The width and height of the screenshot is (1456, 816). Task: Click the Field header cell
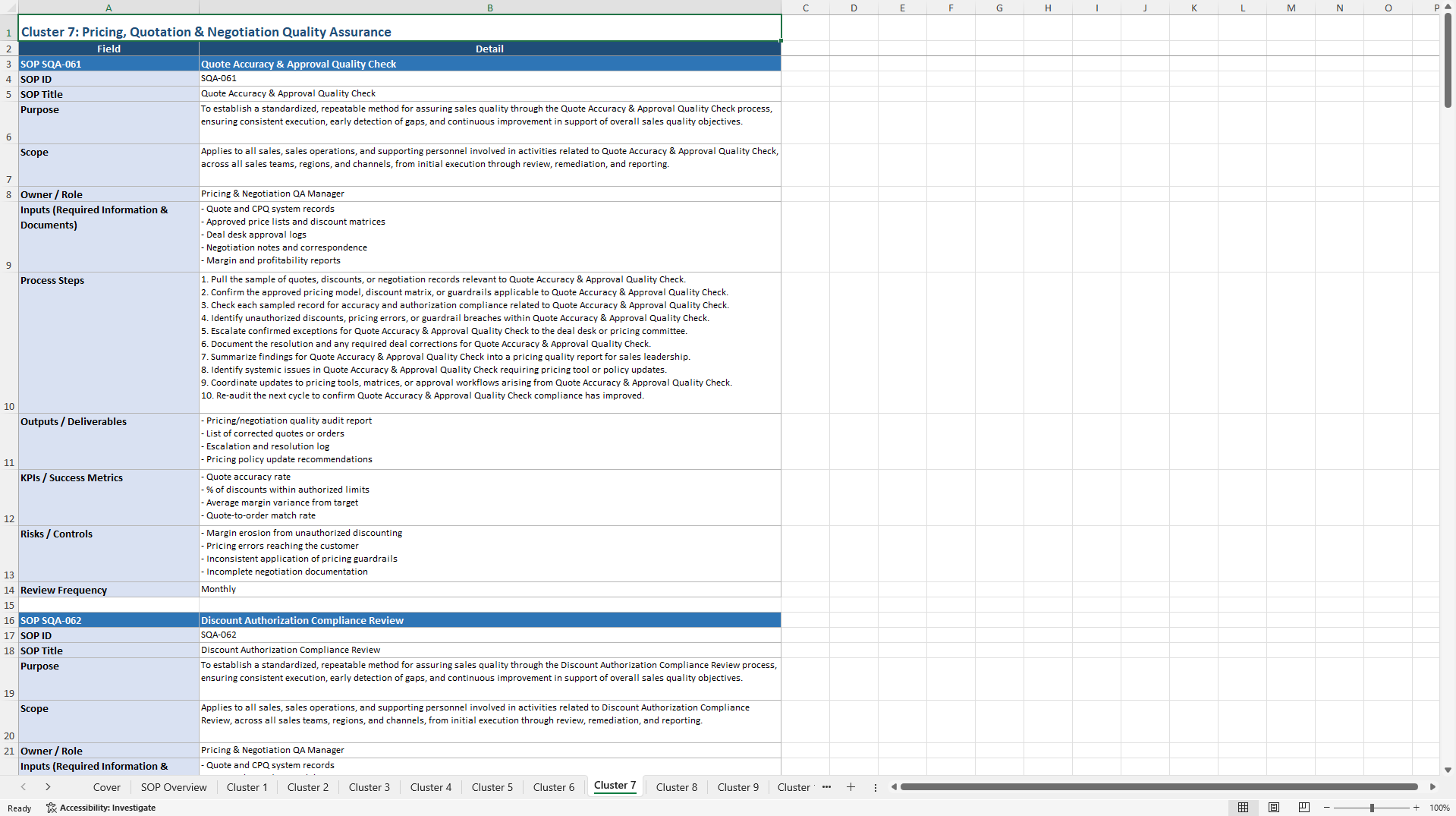(x=108, y=49)
